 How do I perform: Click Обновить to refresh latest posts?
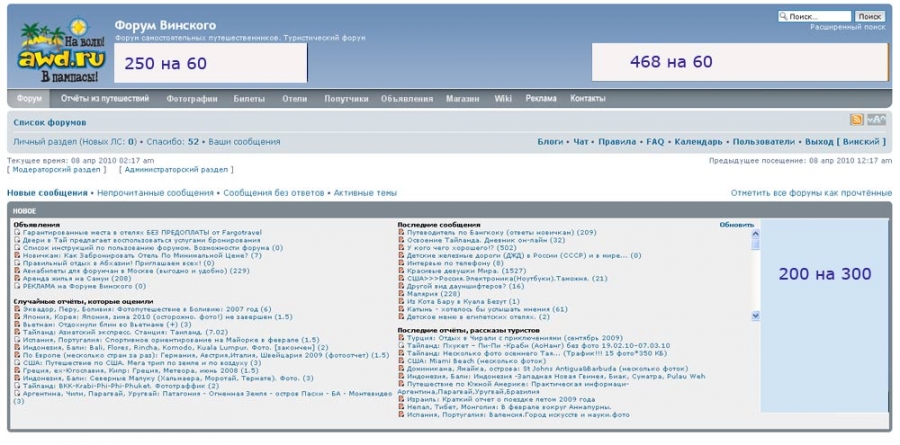pyautogui.click(x=736, y=225)
